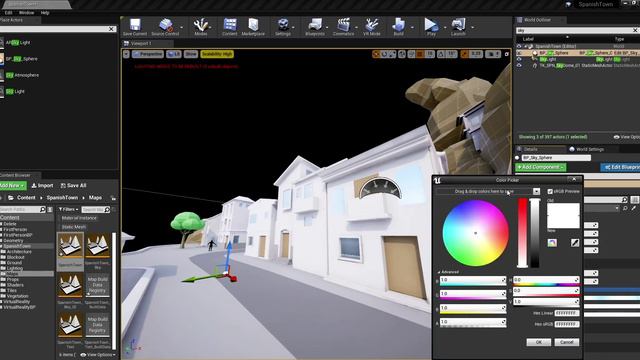Switch to the Viewport 1 tab

pyautogui.click(x=141, y=43)
